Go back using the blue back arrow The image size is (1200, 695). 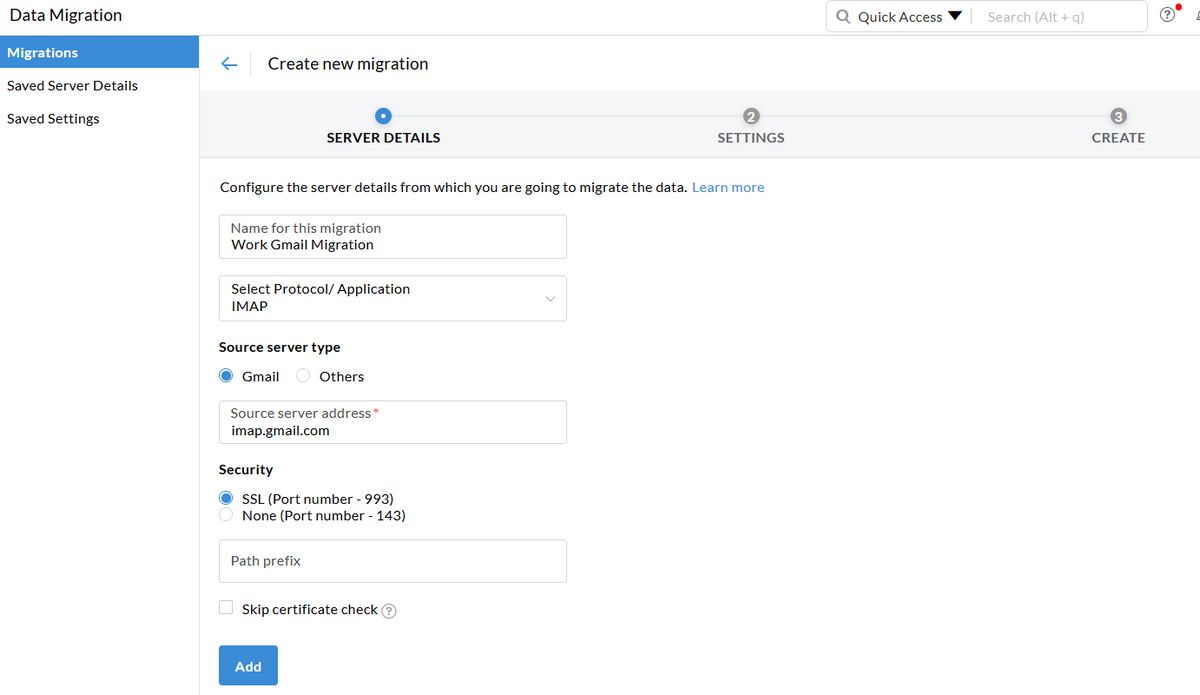[229, 63]
